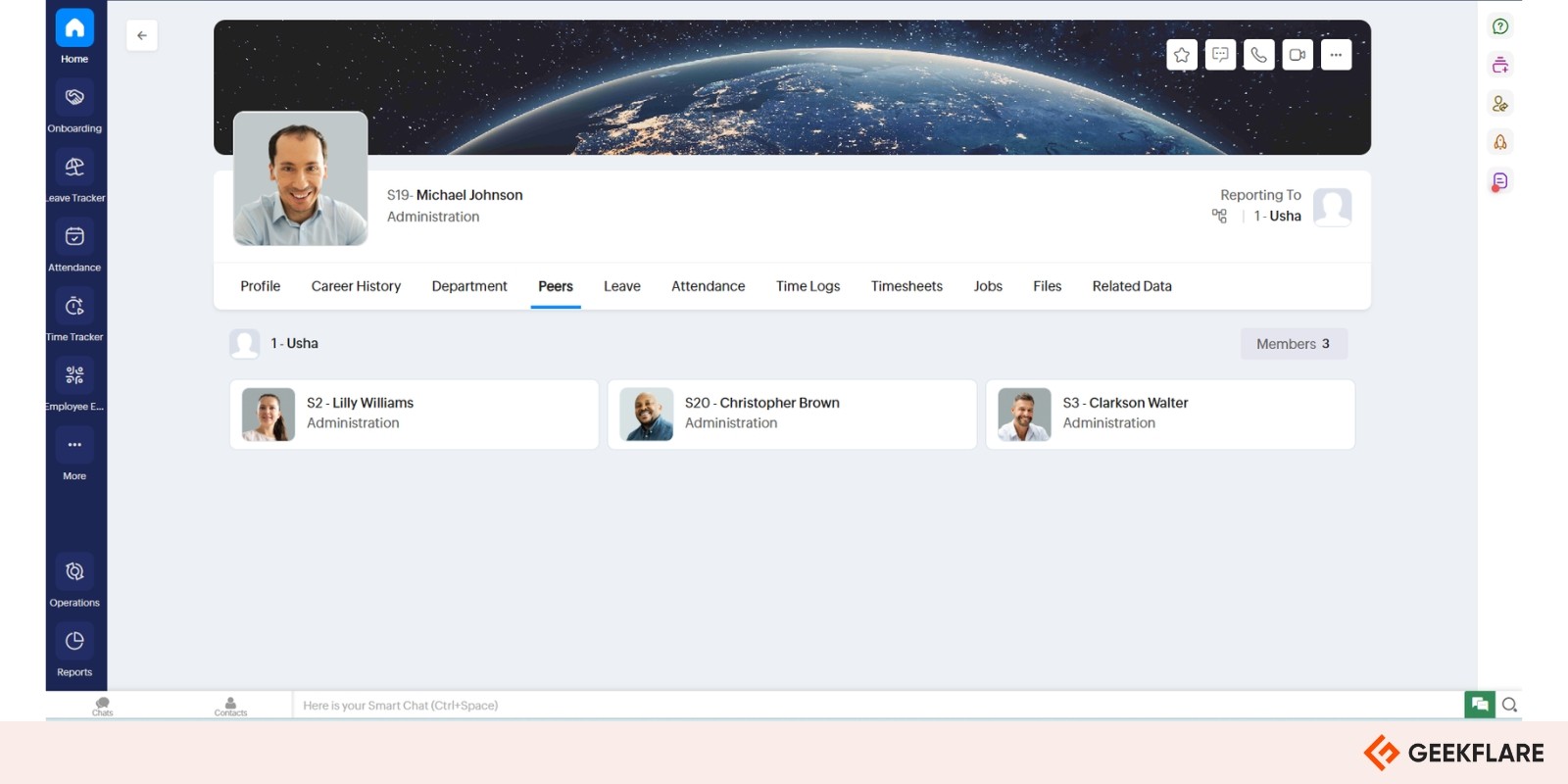View the org chart hierarchy icon

tap(1219, 216)
